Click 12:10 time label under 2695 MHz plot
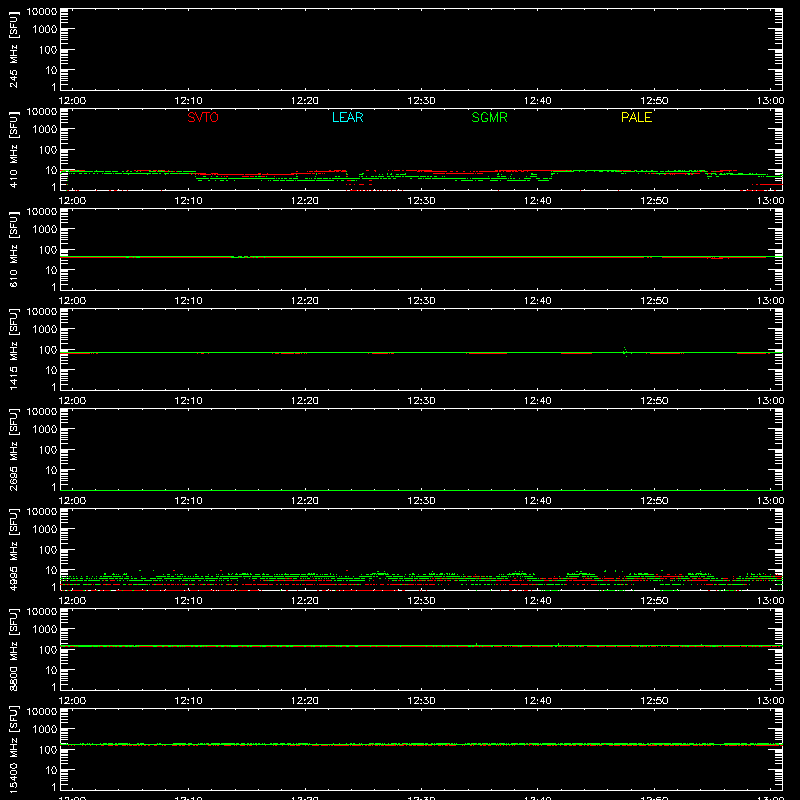This screenshot has width=800, height=800. pos(189,501)
